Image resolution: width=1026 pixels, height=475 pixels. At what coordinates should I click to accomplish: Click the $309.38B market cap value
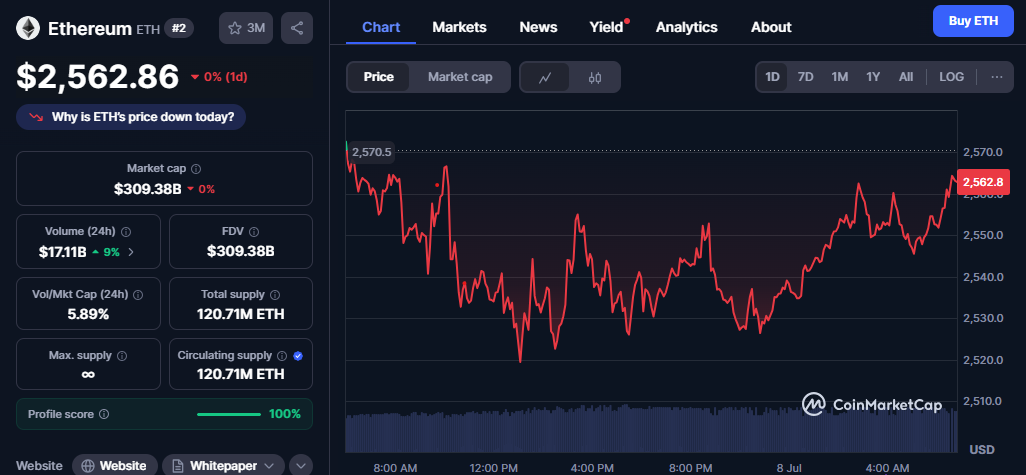click(x=149, y=189)
